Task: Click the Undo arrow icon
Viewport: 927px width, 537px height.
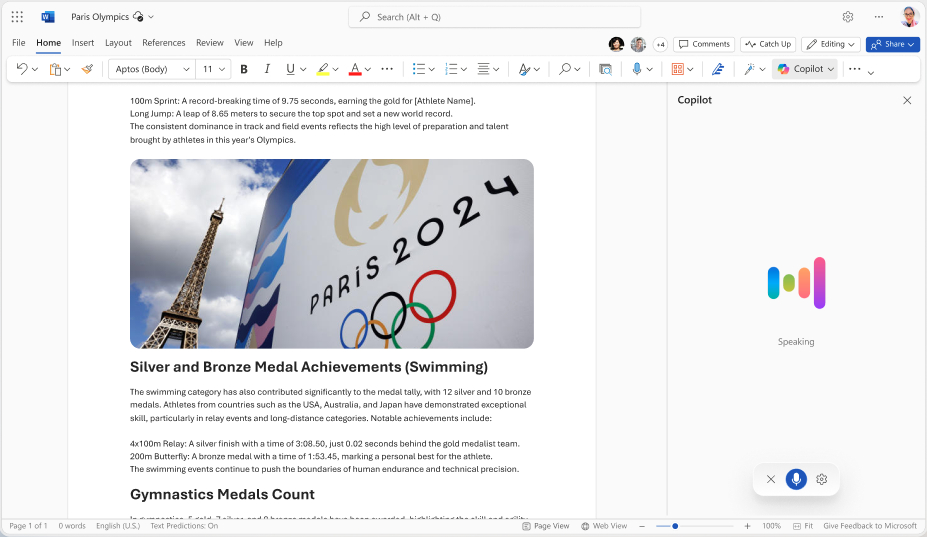Action: [x=22, y=69]
